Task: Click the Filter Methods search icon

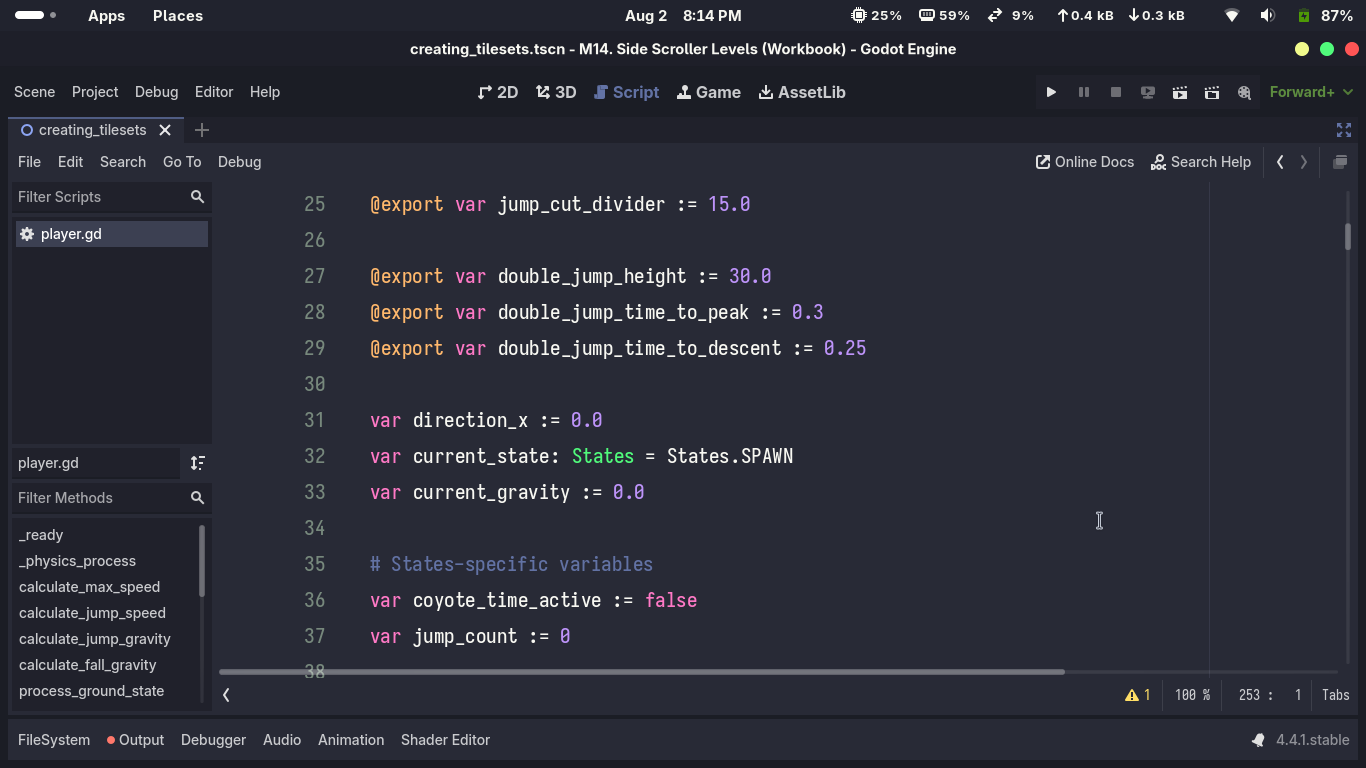Action: click(x=197, y=498)
